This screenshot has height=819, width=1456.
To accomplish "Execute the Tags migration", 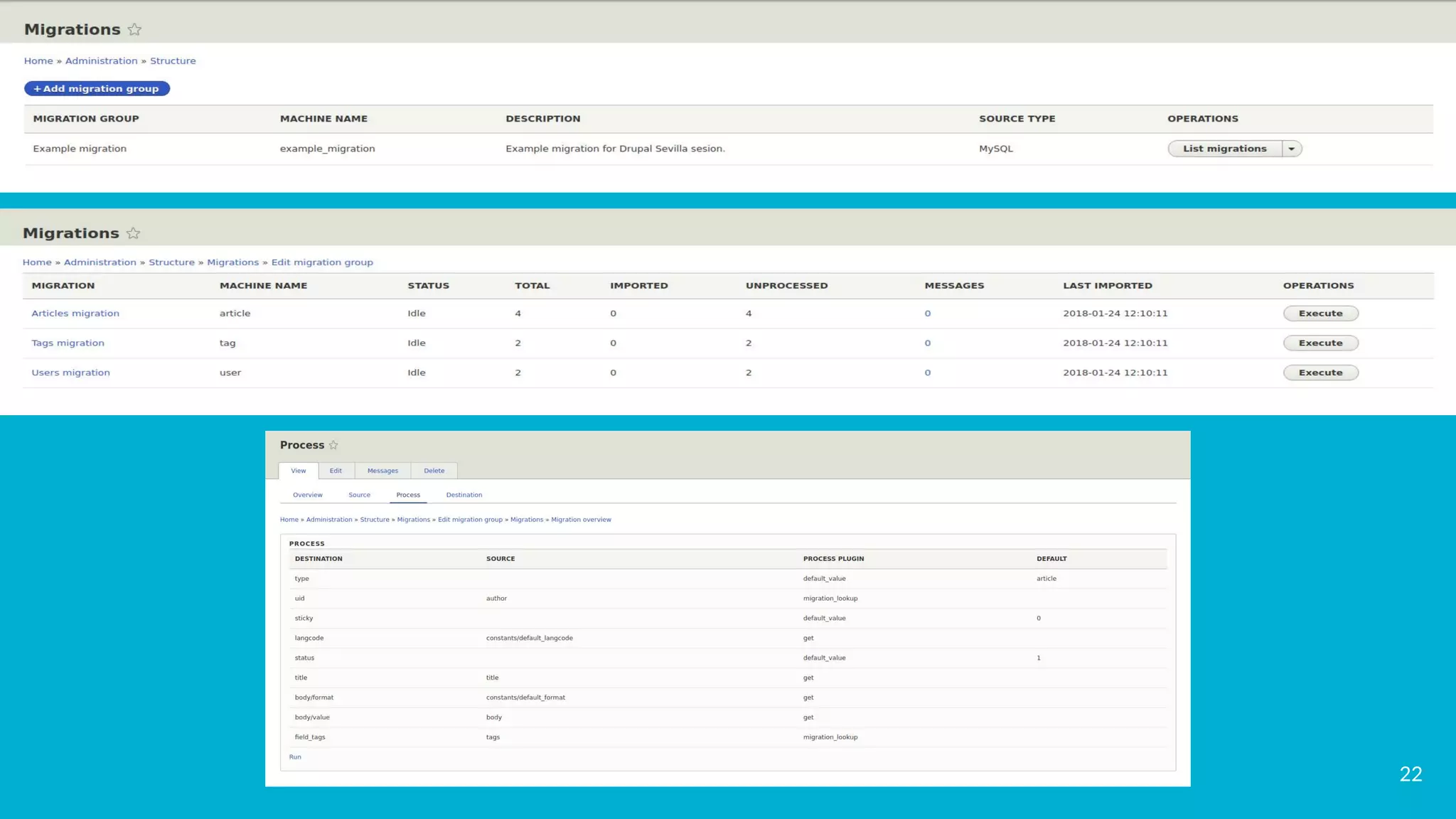I will 1320,343.
